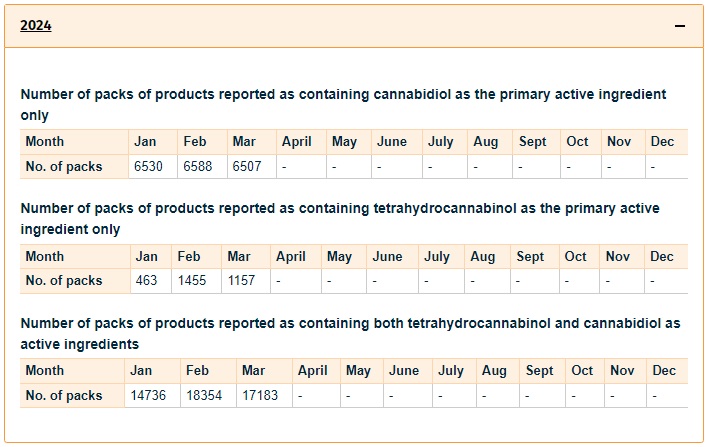This screenshot has width=709, height=447.
Task: Collapse the 2024 section using minus icon
Action: pos(680,26)
